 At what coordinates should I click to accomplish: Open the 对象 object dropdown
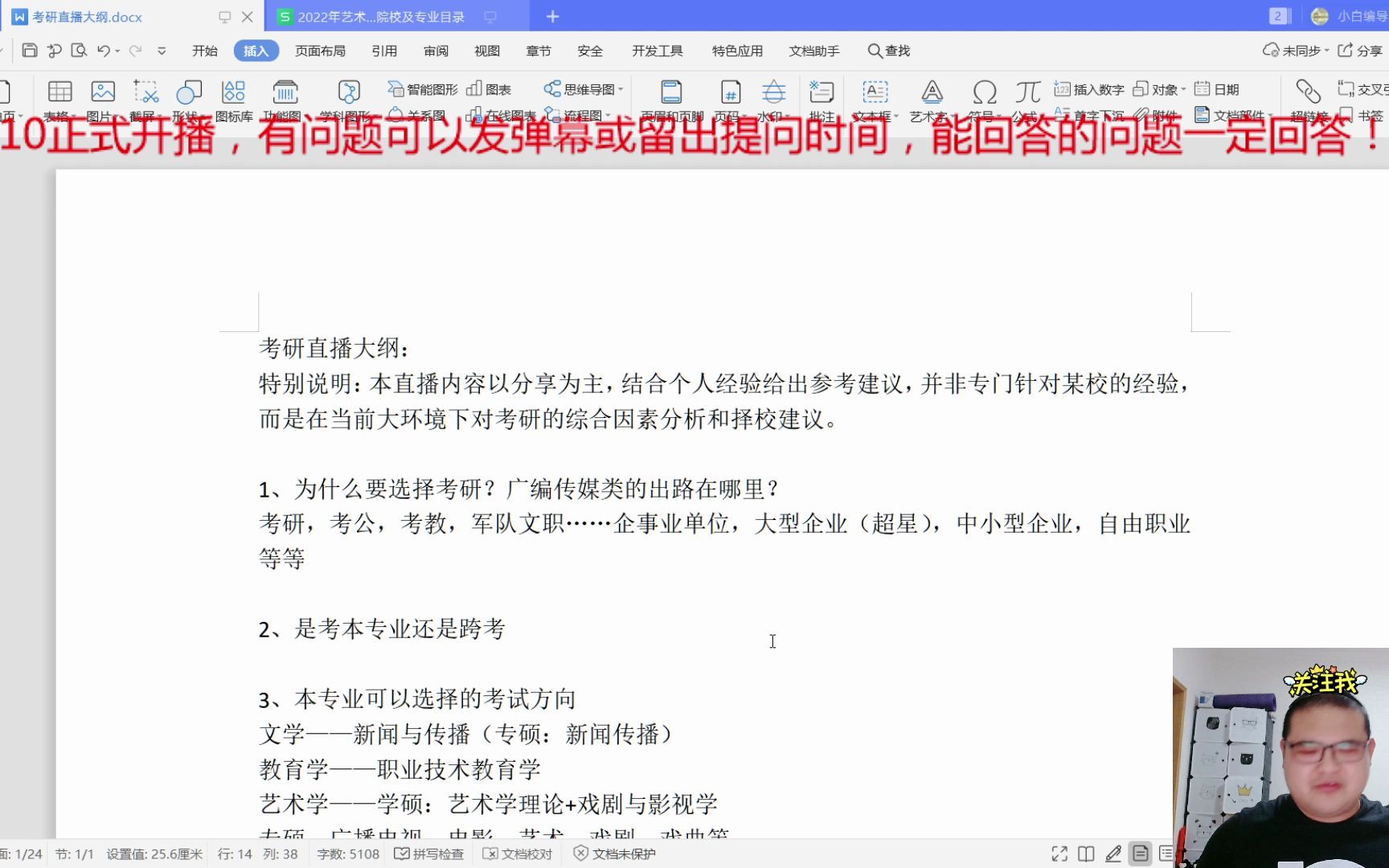(1159, 89)
